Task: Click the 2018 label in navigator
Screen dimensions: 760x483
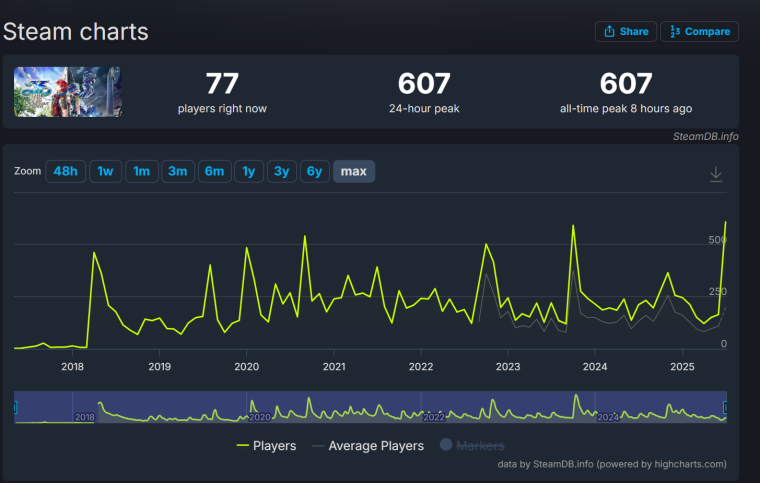Action: point(84,417)
